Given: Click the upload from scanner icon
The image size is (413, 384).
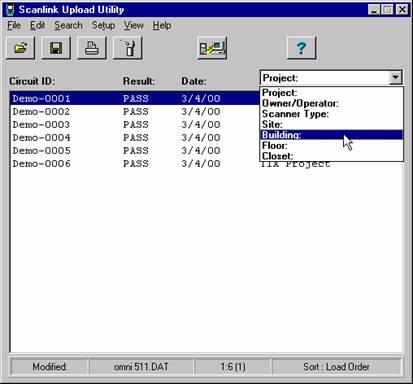Looking at the screenshot, I should tap(212, 48).
